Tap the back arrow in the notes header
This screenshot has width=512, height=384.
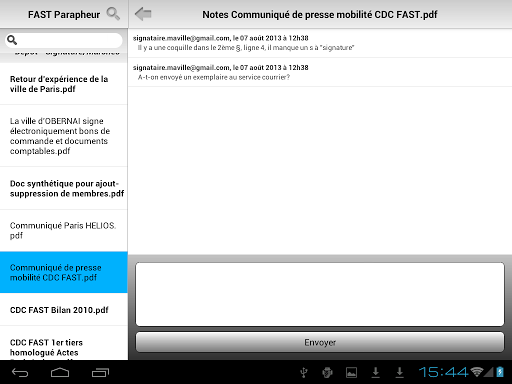click(x=143, y=14)
